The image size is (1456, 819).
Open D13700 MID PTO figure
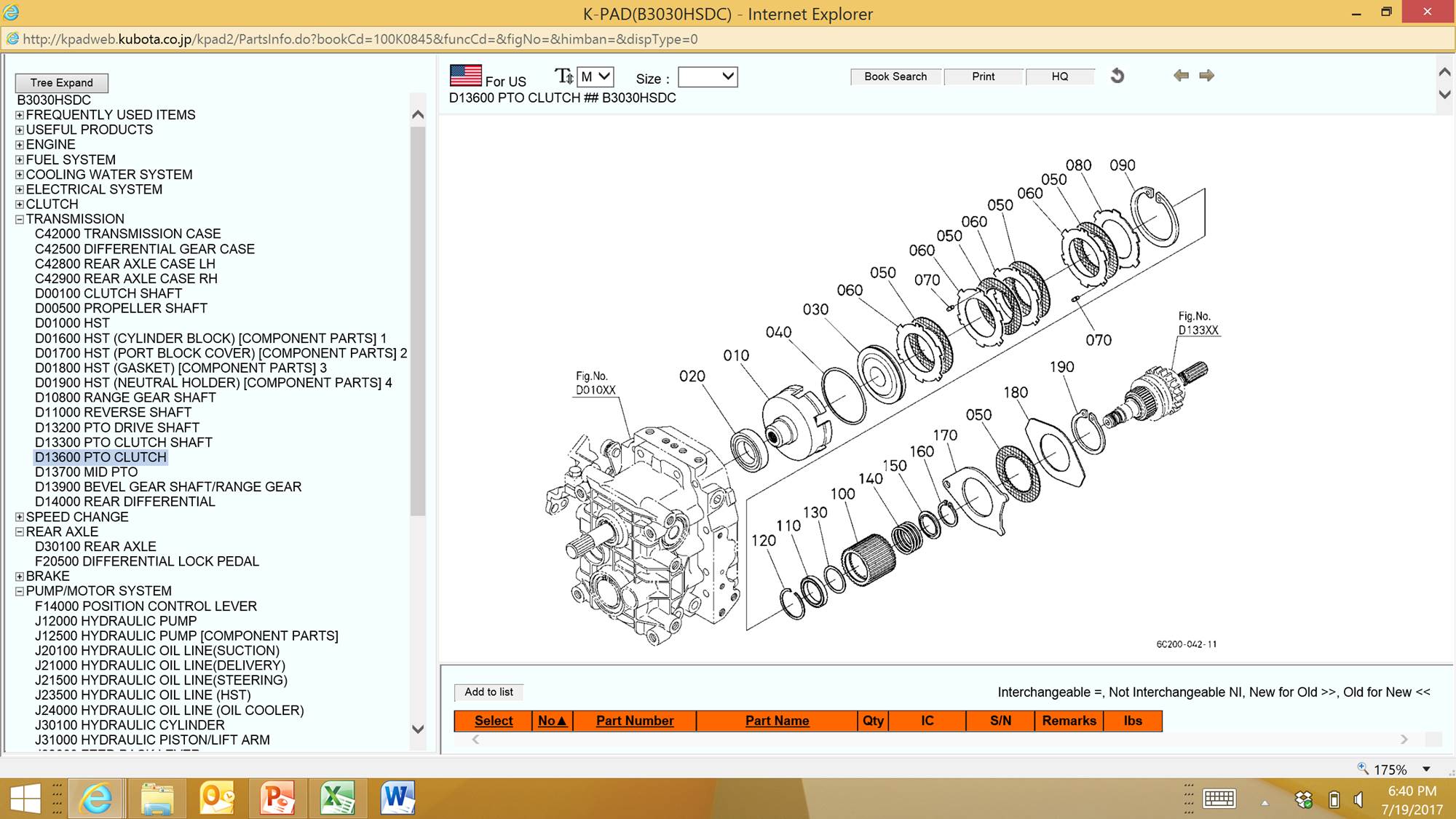point(86,472)
